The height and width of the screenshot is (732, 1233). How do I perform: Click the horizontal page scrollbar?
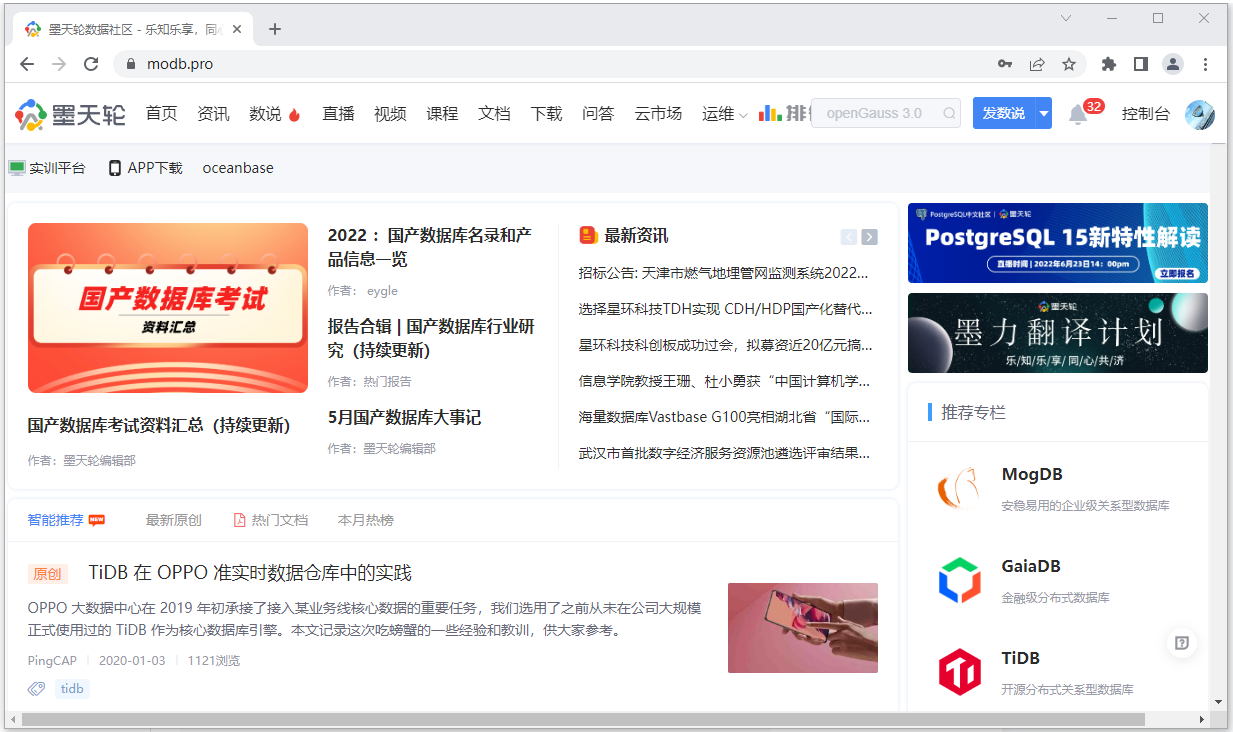pyautogui.click(x=583, y=719)
